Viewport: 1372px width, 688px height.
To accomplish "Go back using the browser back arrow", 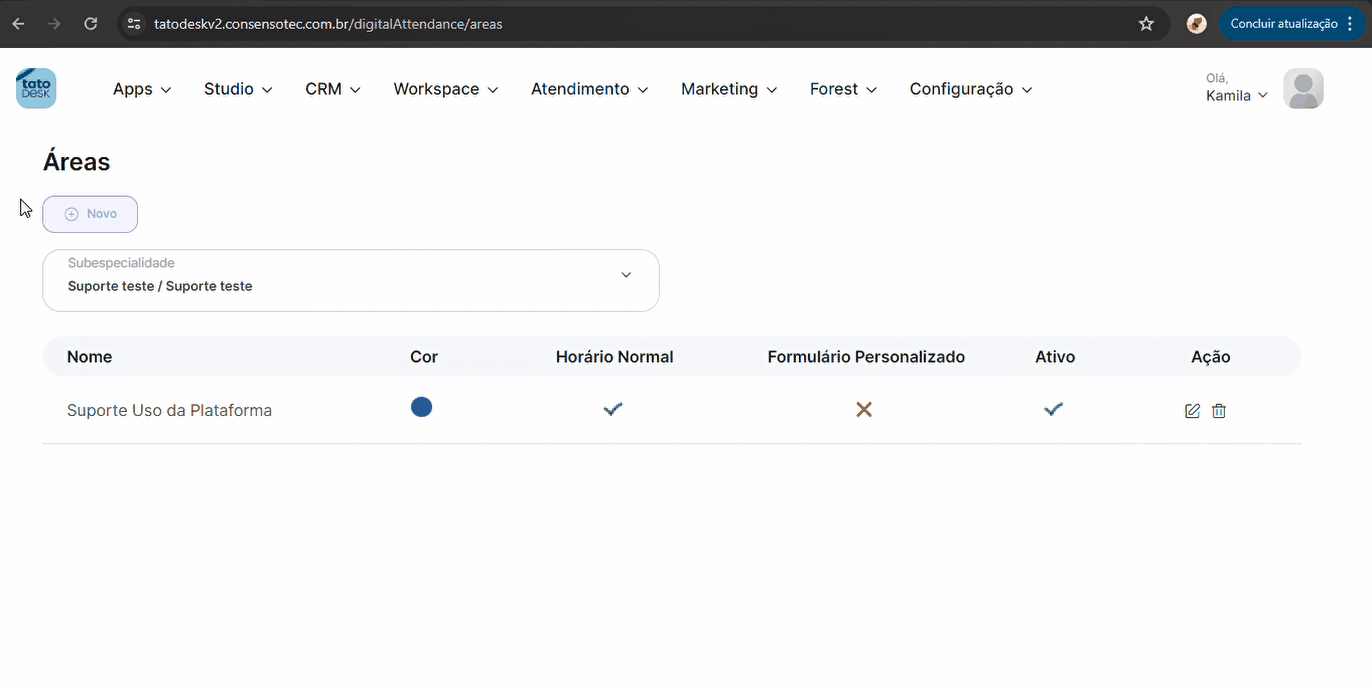I will tap(19, 24).
